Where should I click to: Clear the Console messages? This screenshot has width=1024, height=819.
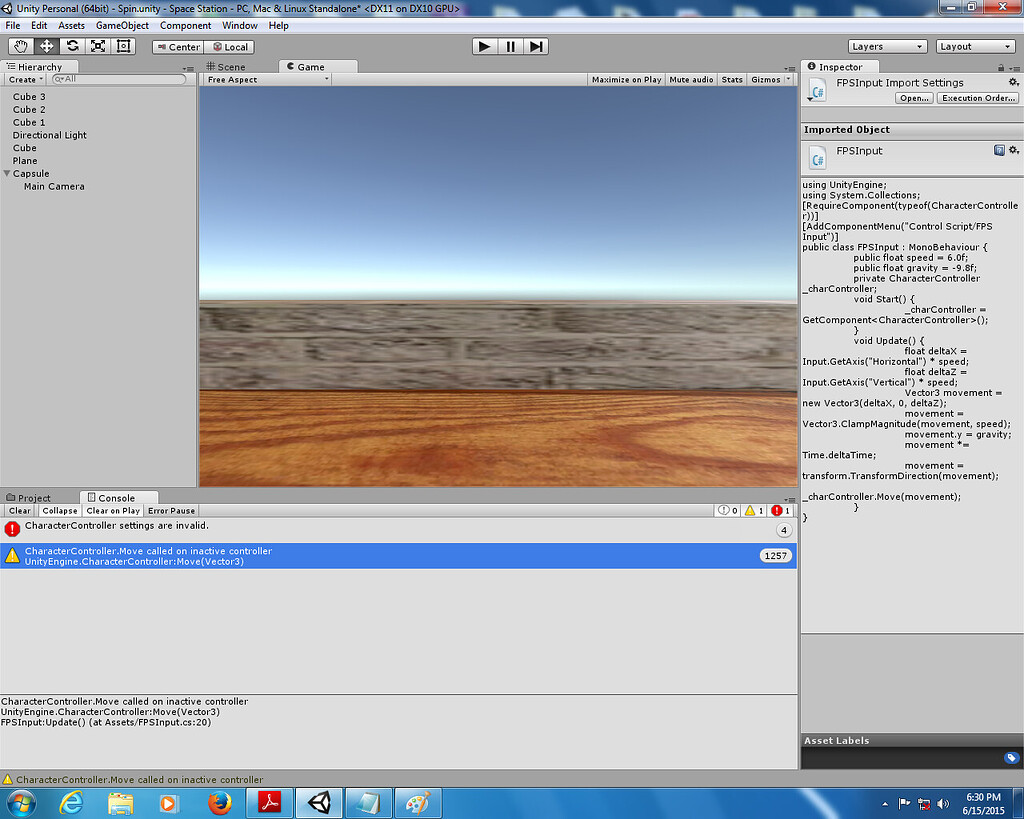(18, 510)
